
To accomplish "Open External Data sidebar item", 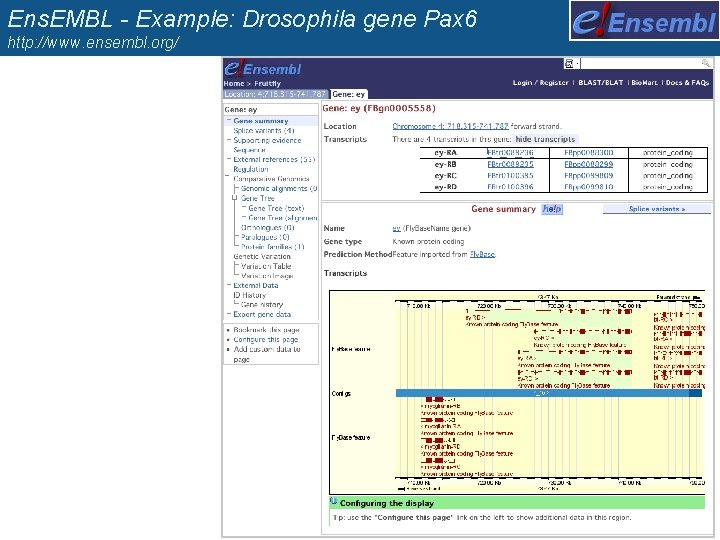I will click(256, 285).
